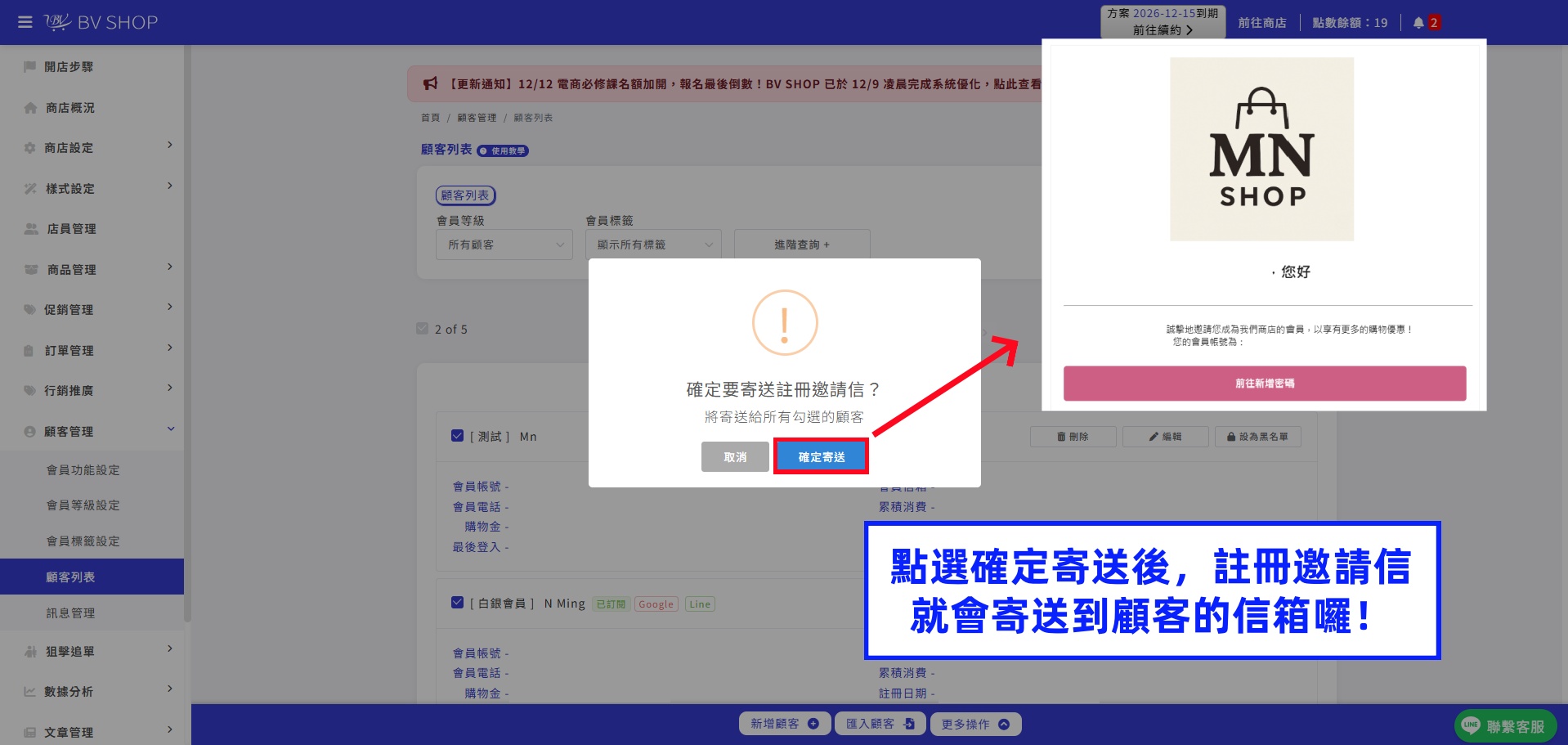Viewport: 1568px width, 745px height.
Task: Click the 使用教學 badge
Action: click(x=503, y=150)
